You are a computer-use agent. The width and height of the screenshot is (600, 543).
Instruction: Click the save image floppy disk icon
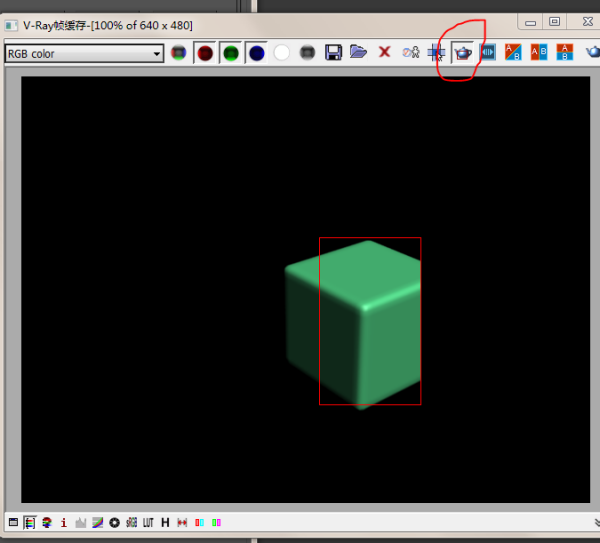pyautogui.click(x=334, y=52)
